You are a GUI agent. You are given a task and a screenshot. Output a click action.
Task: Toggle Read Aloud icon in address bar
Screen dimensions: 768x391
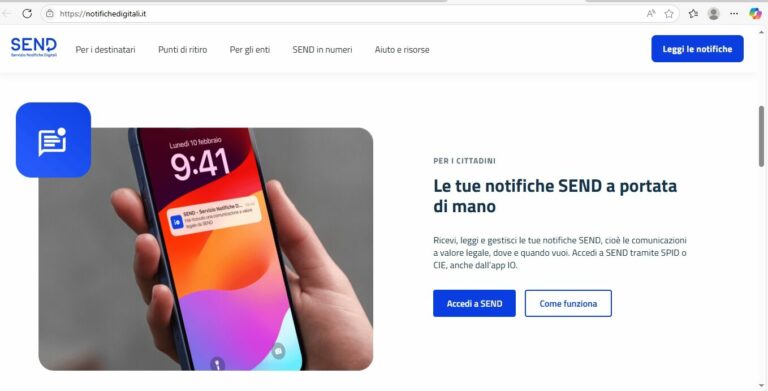point(650,14)
